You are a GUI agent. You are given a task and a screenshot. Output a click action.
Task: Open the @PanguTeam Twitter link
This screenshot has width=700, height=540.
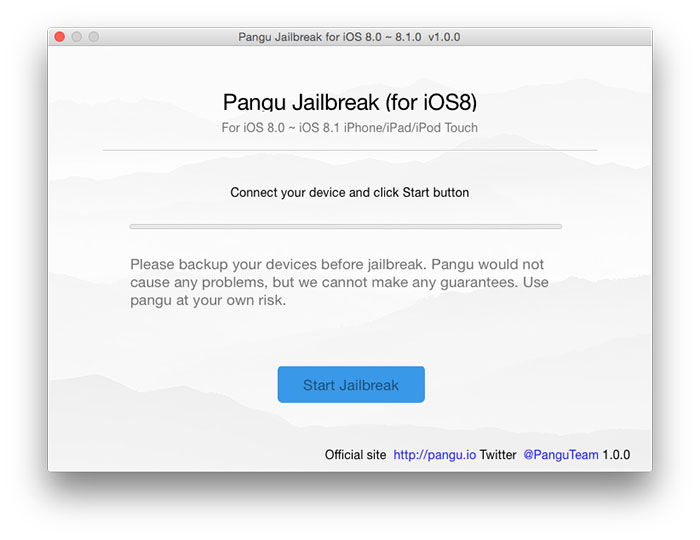[561, 455]
